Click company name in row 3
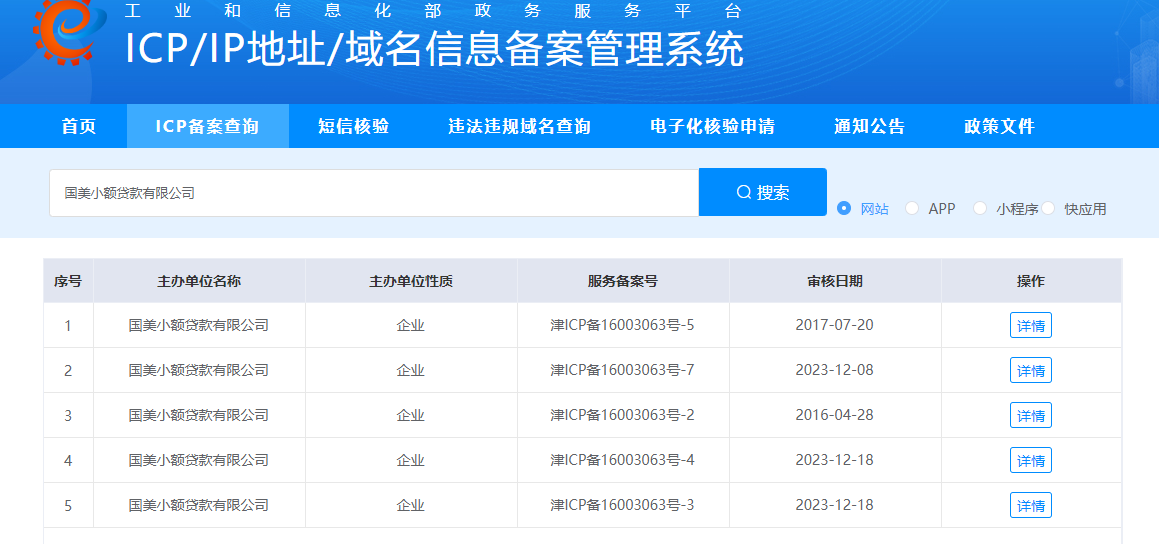The height and width of the screenshot is (544, 1159). click(x=199, y=415)
